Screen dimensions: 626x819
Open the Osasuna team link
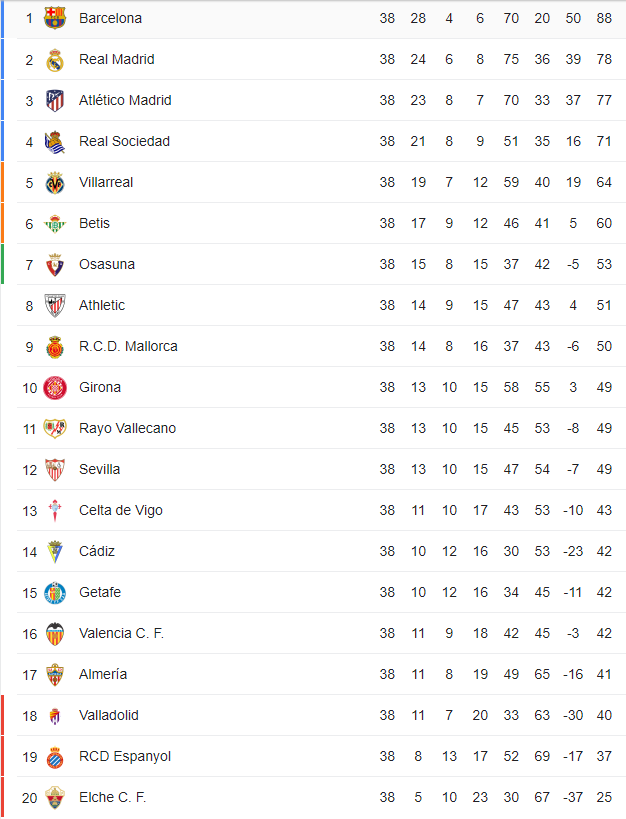(107, 264)
